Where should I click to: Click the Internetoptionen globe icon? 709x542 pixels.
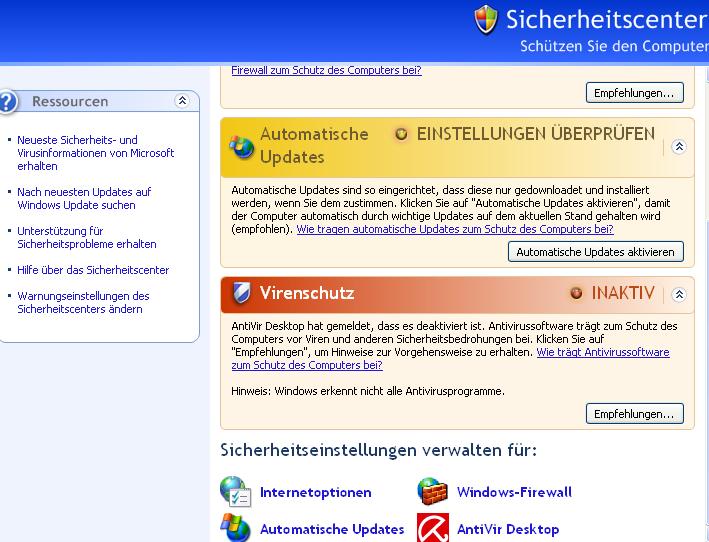[235, 491]
